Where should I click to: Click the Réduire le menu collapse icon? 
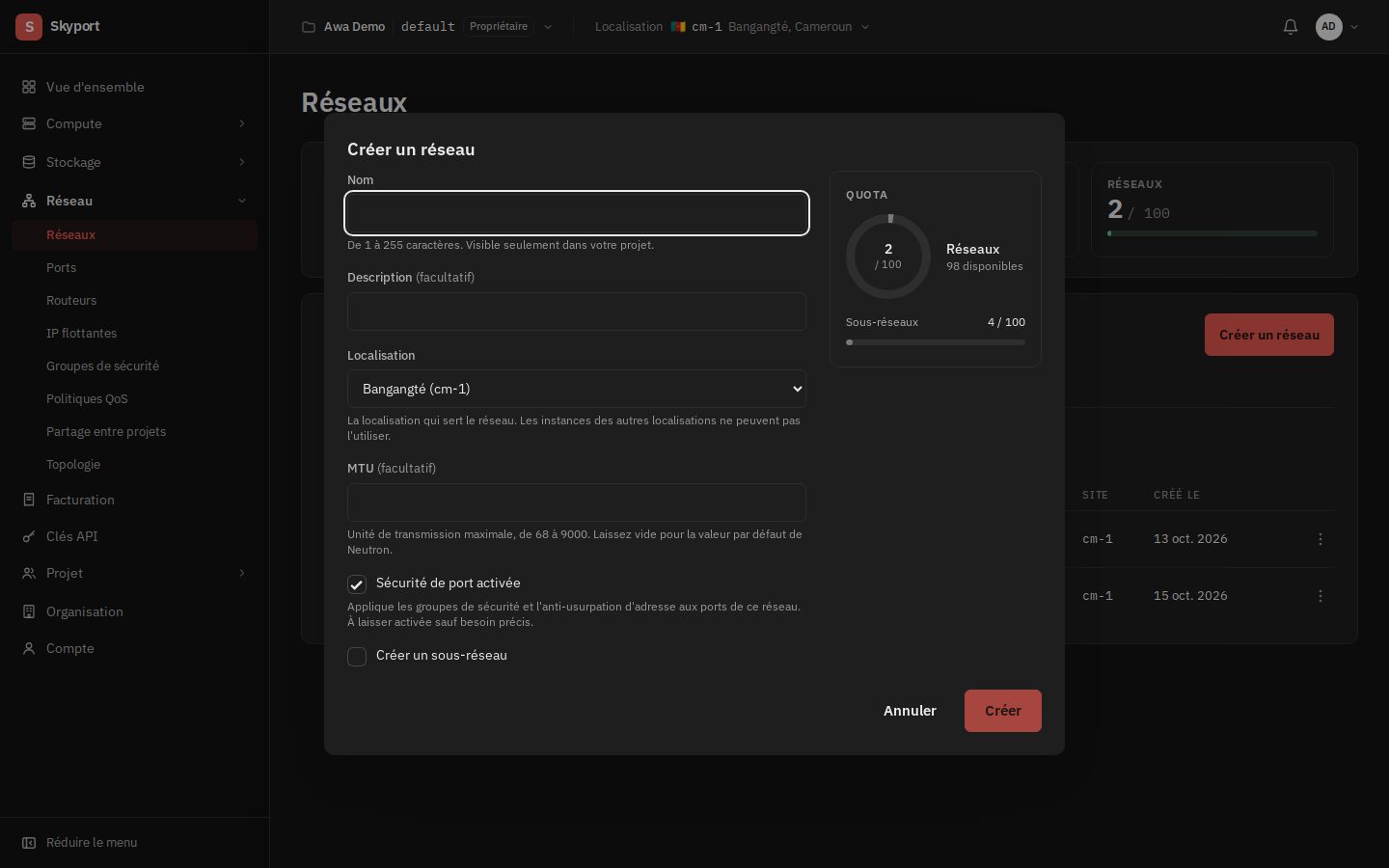[x=29, y=843]
